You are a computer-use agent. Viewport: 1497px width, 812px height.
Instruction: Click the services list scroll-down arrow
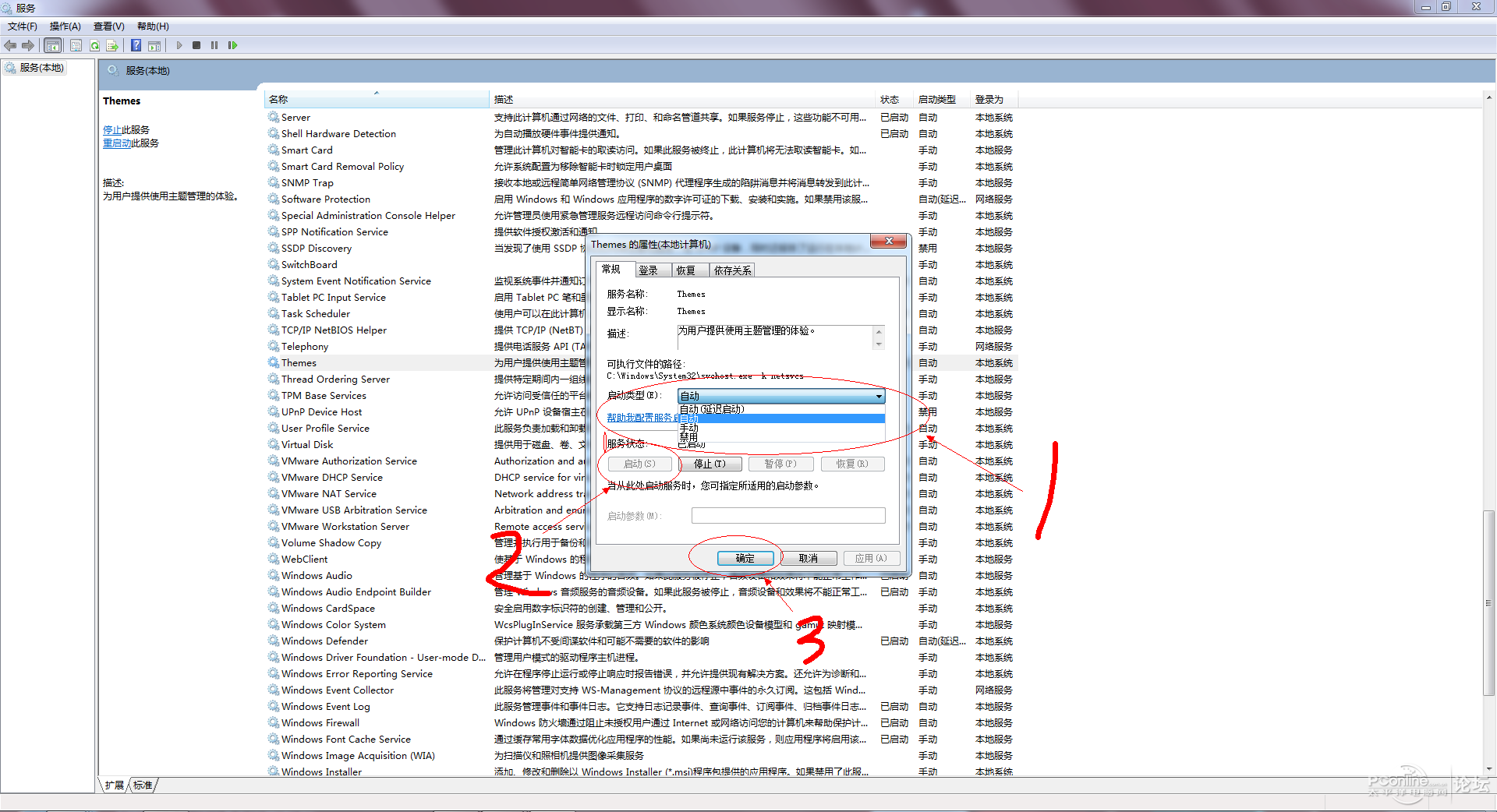click(x=1489, y=768)
